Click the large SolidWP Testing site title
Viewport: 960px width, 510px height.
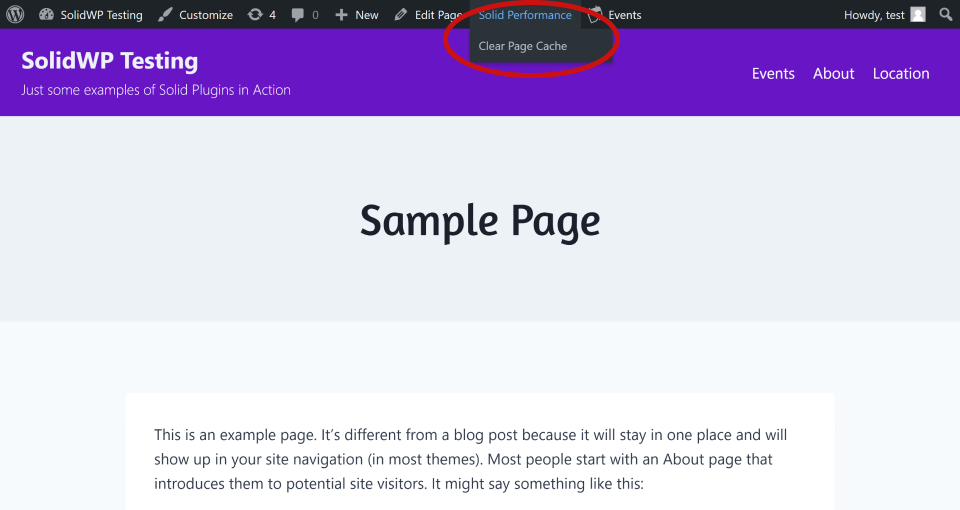110,61
